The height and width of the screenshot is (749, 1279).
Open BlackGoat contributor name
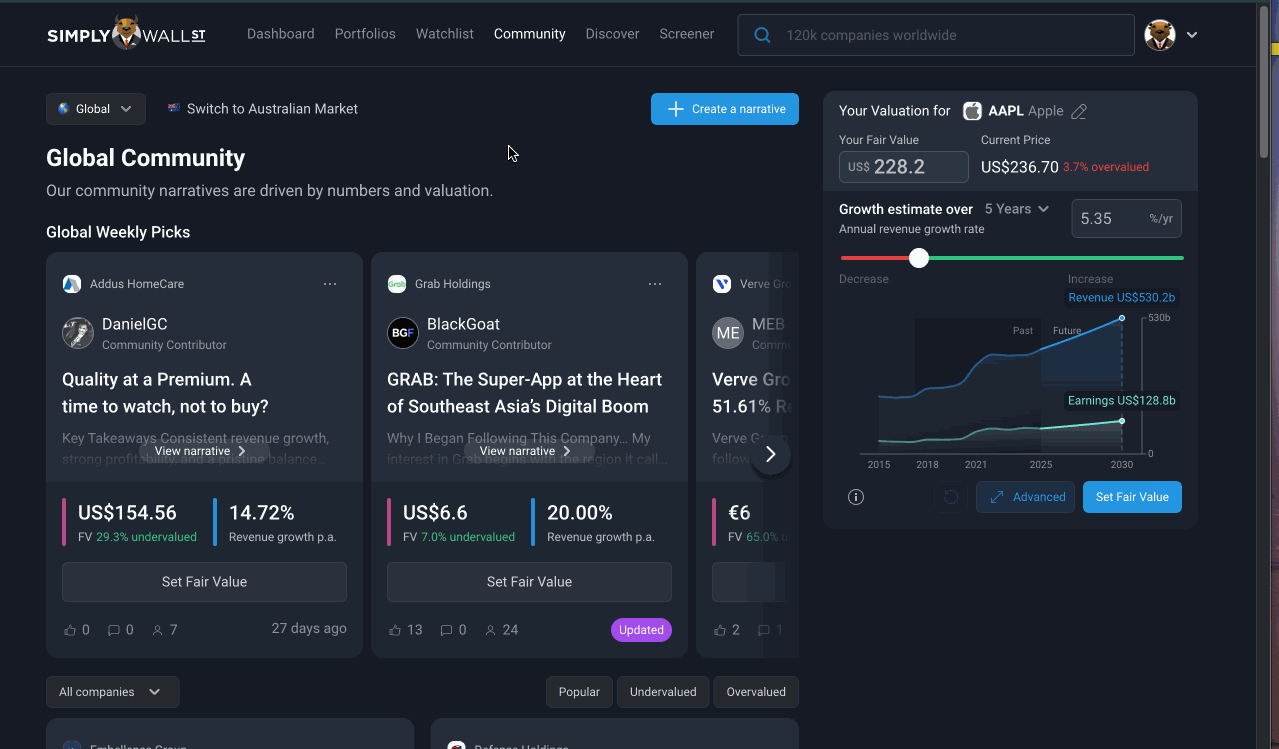click(x=463, y=324)
